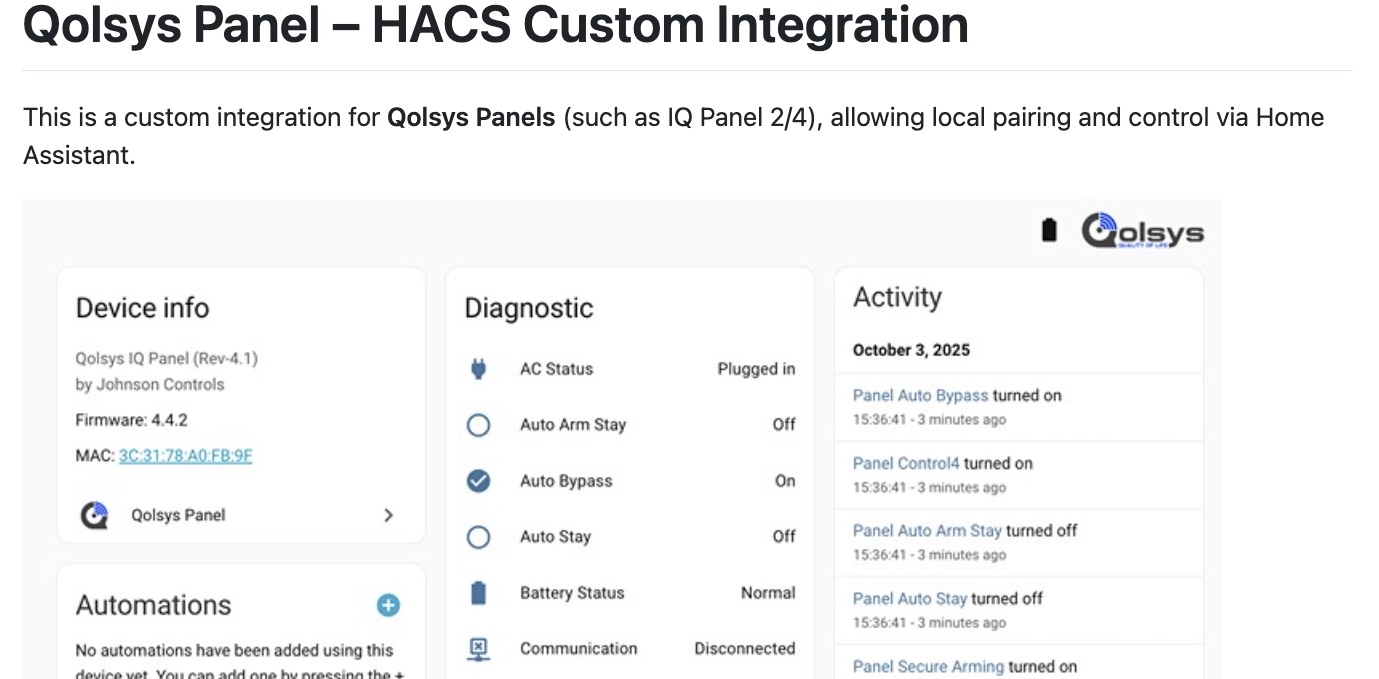The width and height of the screenshot is (1379, 679).
Task: Toggle Auto Arm Stay off state circle
Action: click(x=478, y=424)
